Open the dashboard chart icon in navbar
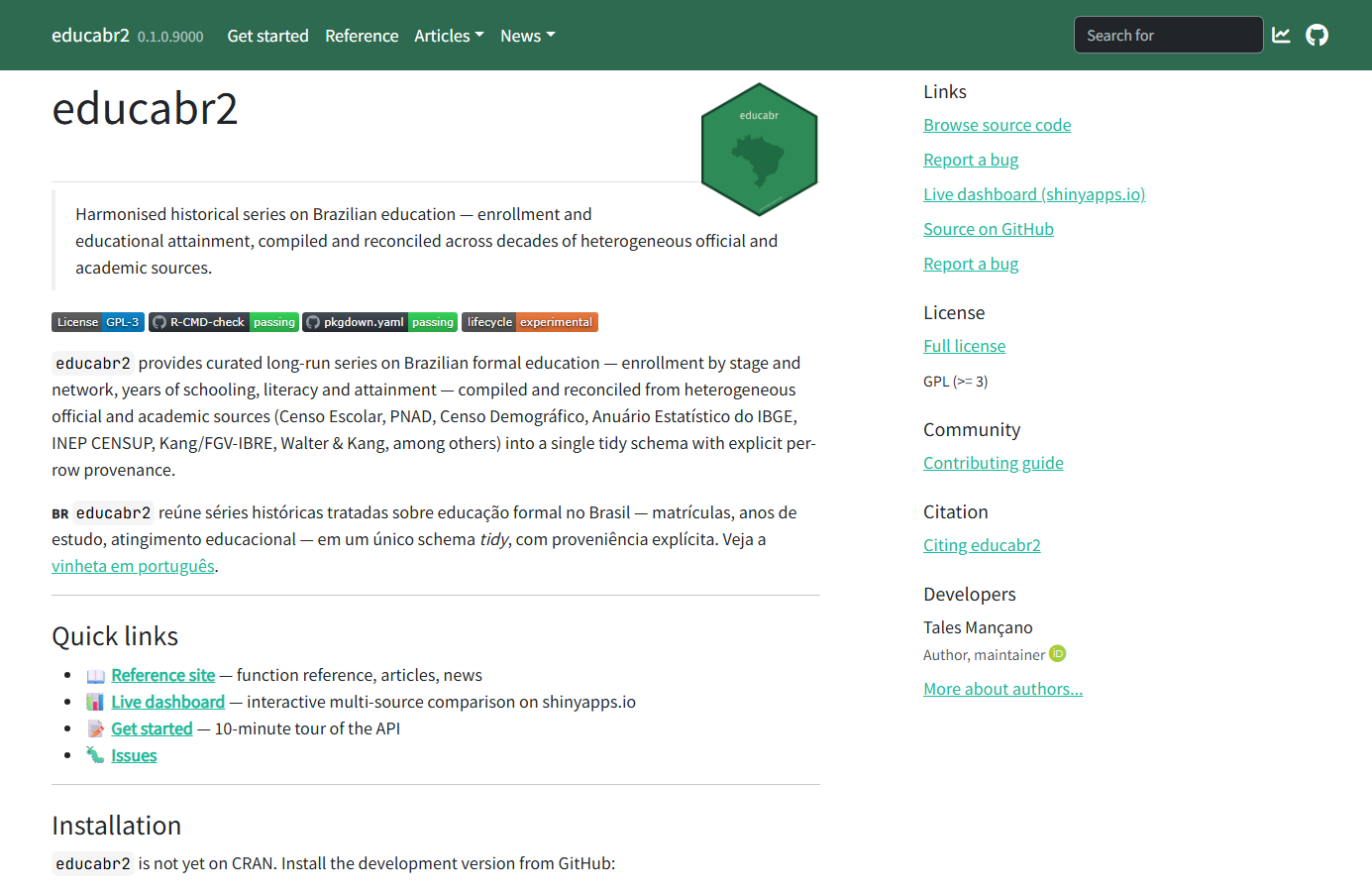 tap(1281, 36)
